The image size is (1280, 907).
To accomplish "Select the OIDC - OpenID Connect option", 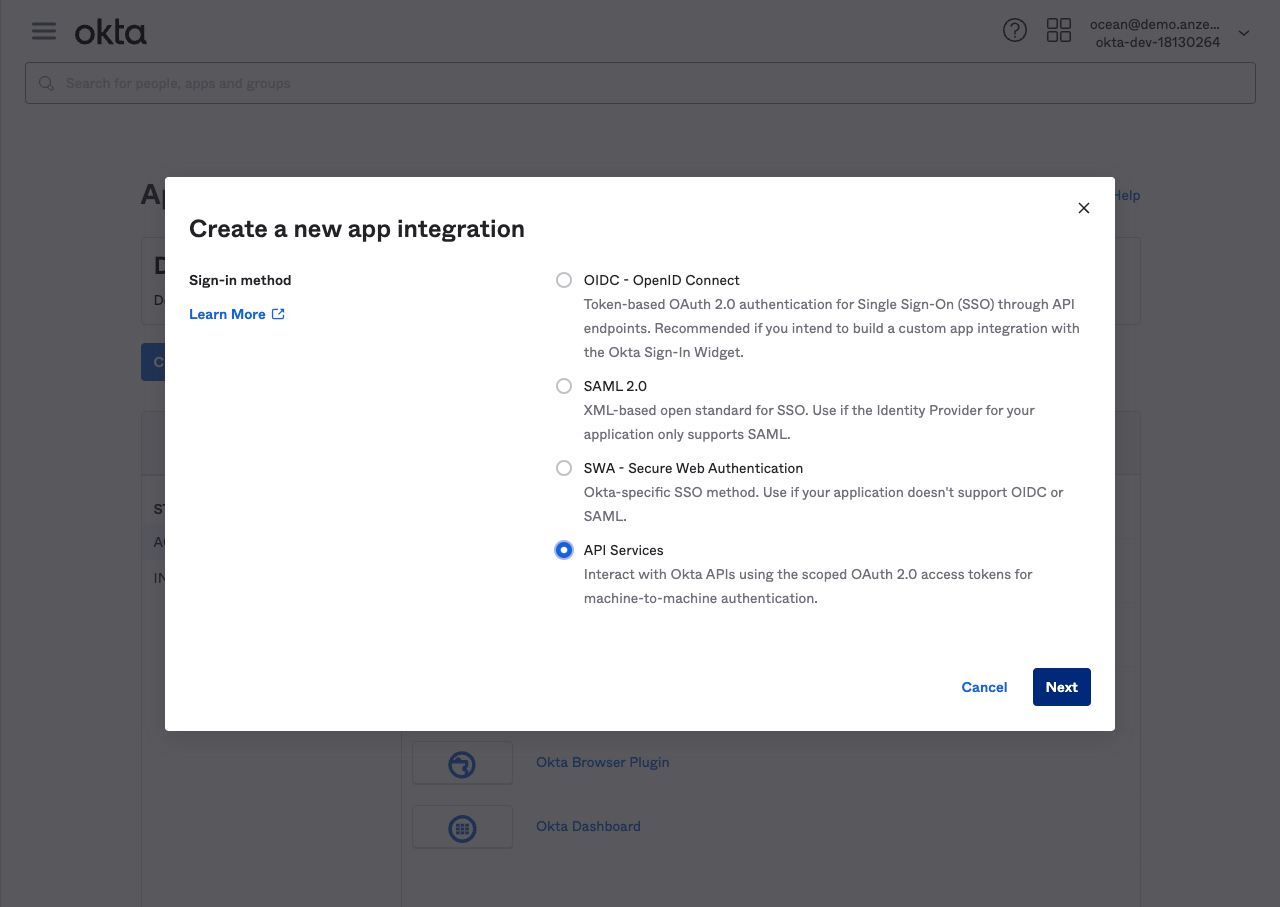I will [564, 280].
